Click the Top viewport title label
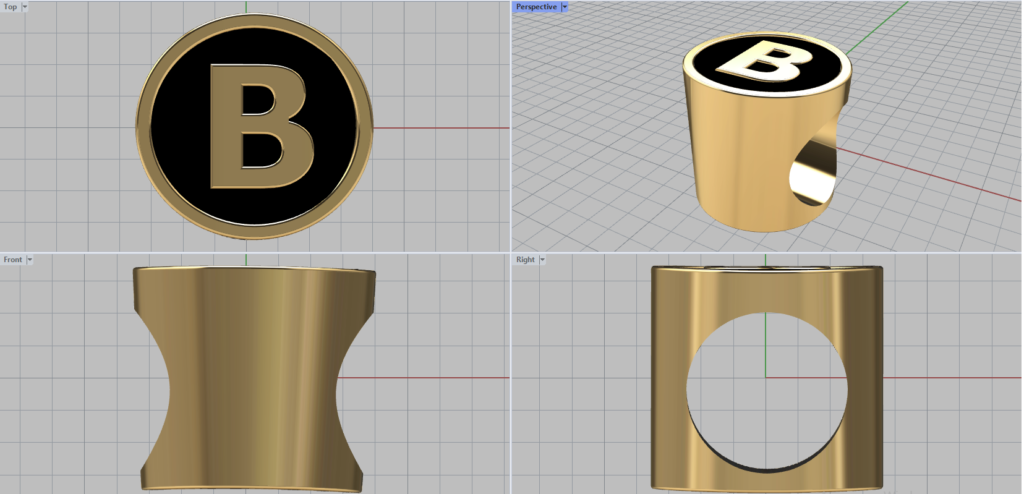The image size is (1024, 494). (x=10, y=6)
